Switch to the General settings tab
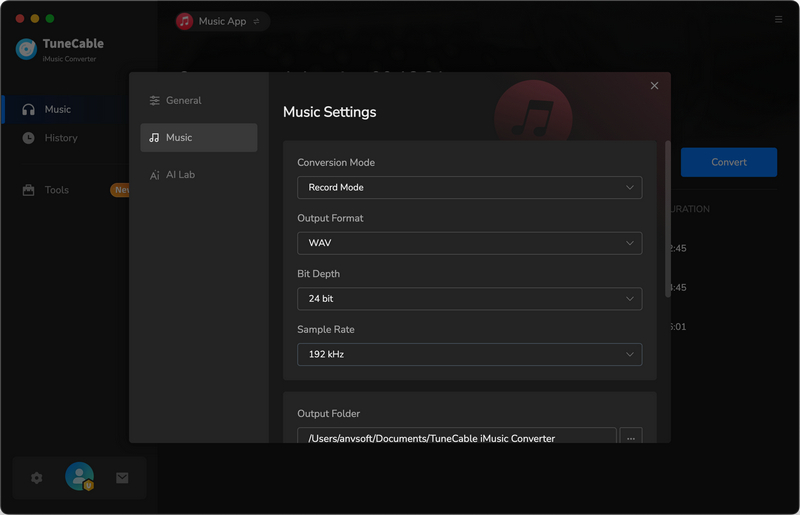800x515 pixels. (x=183, y=100)
